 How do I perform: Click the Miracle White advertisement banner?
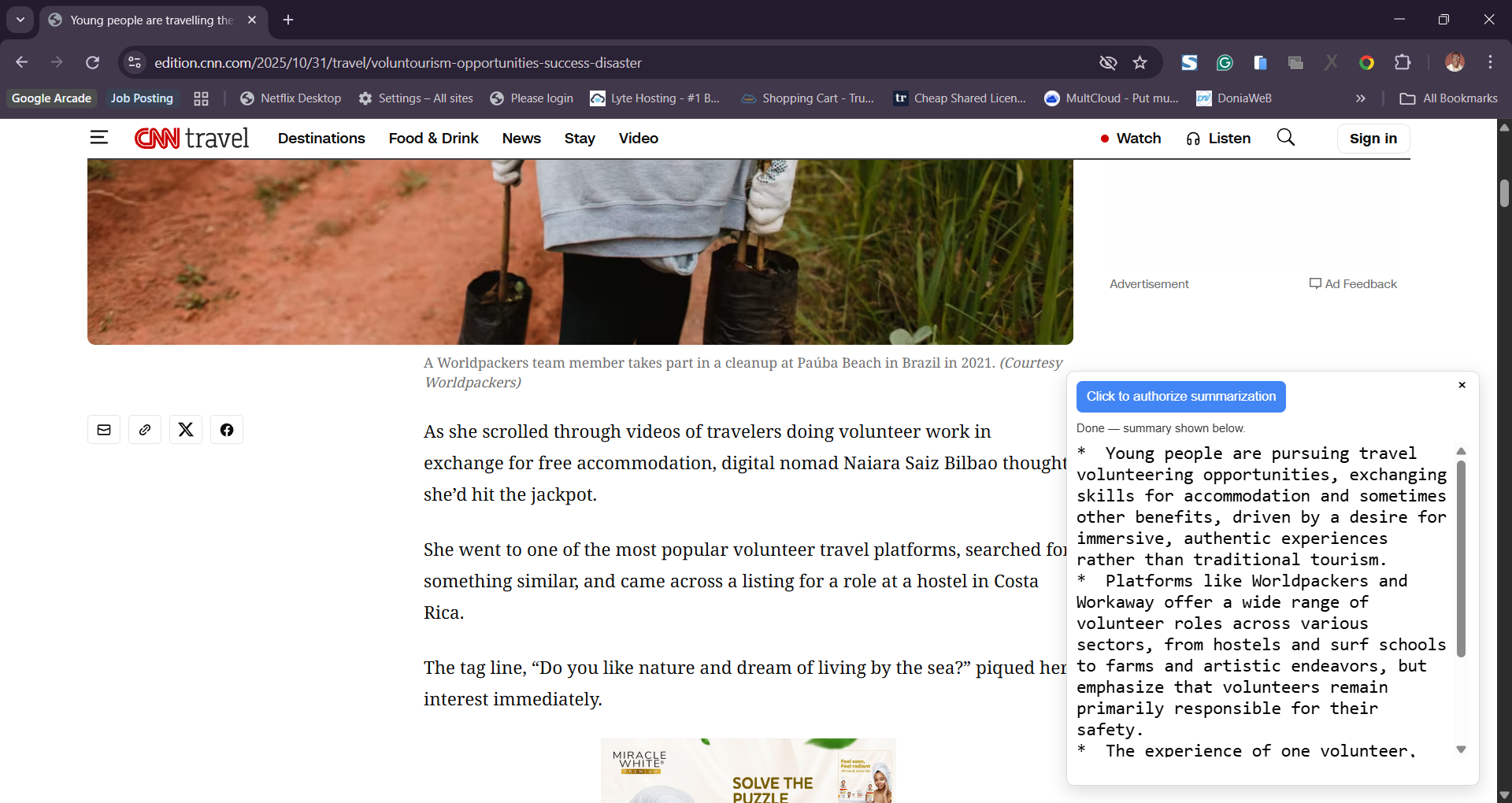point(748,771)
